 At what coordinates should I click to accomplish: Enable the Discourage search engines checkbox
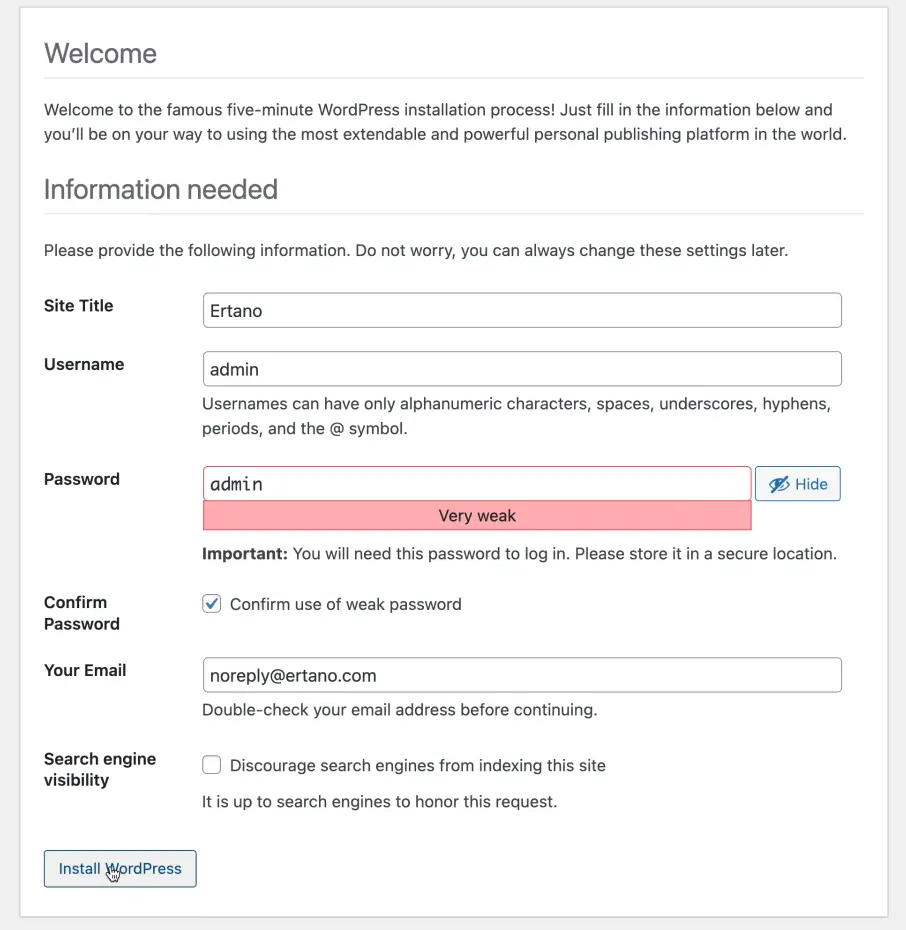pyautogui.click(x=212, y=766)
